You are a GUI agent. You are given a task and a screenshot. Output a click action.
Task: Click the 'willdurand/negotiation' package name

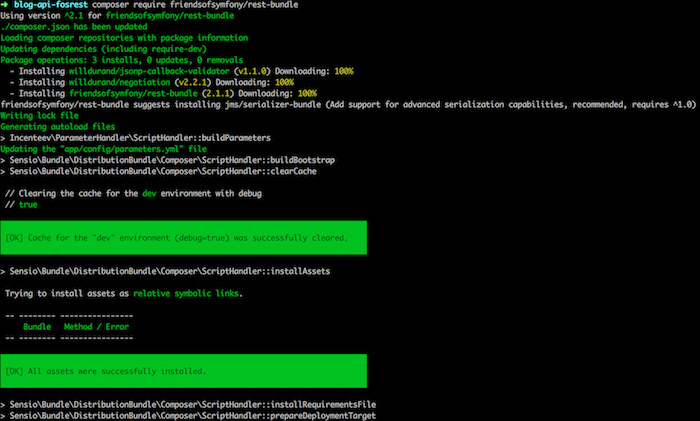coord(119,83)
